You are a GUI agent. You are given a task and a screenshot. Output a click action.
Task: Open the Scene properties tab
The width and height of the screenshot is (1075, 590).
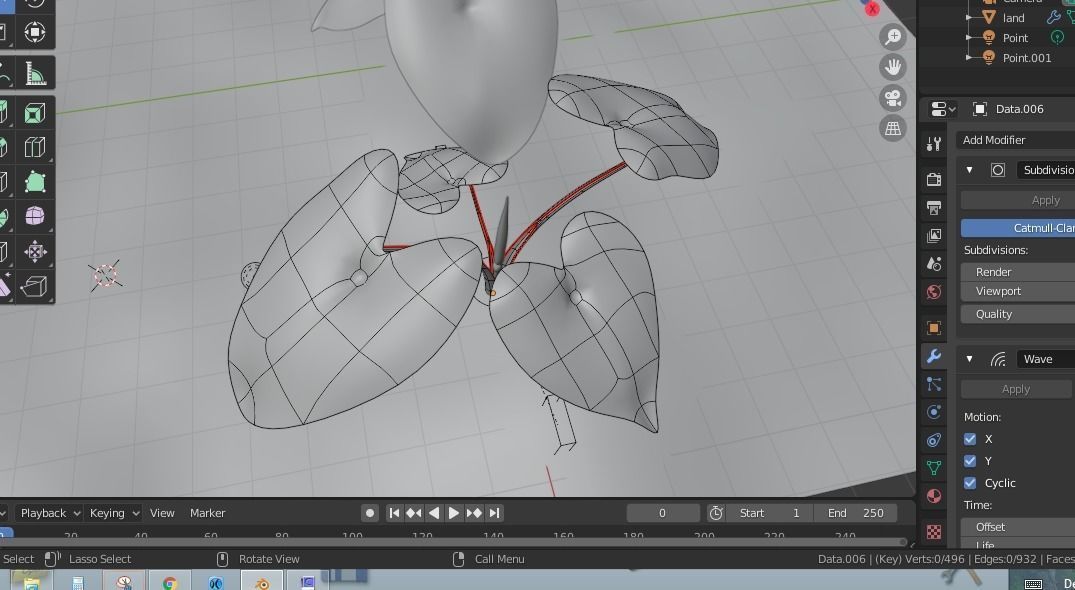point(934,264)
